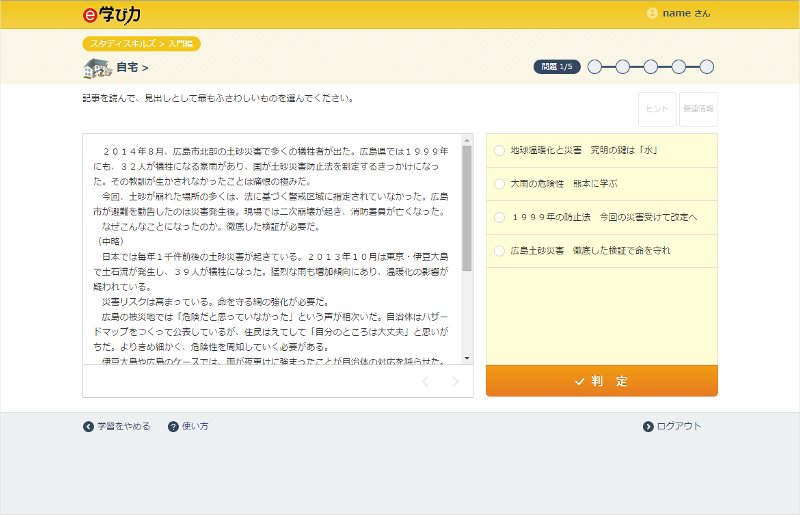Screen dimensions: 800x515
Task: Click the user avatar icon beside name さん
Action: tap(652, 14)
